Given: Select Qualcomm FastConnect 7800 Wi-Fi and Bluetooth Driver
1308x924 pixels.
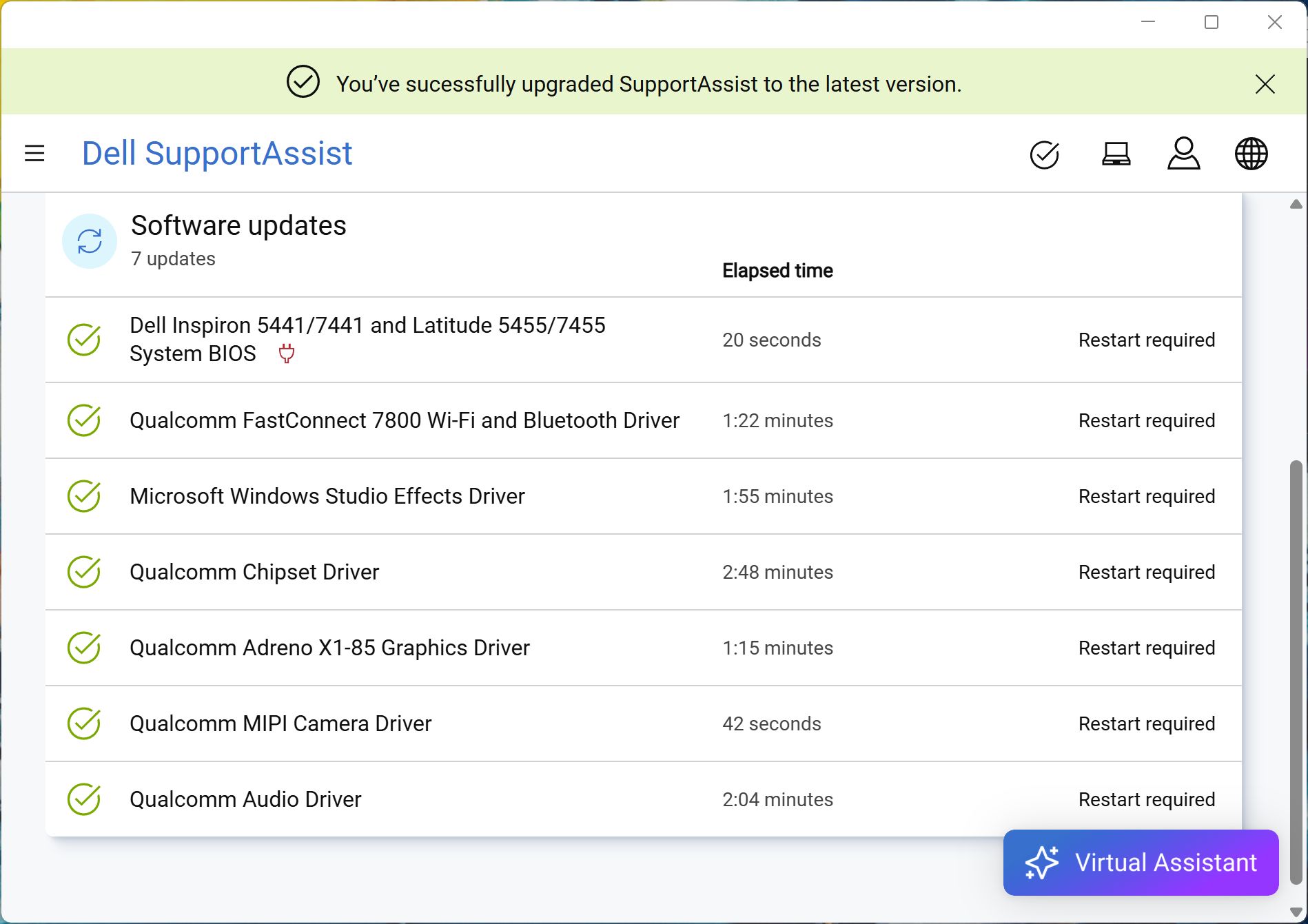Looking at the screenshot, I should 405,420.
